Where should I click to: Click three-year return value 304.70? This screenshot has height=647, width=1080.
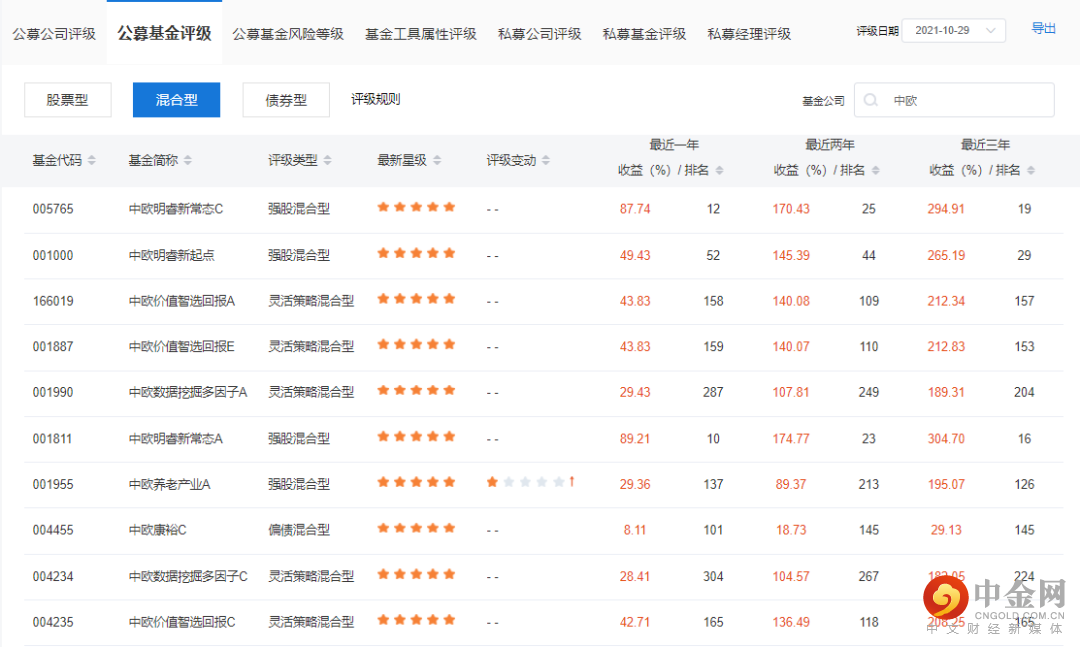click(x=946, y=439)
